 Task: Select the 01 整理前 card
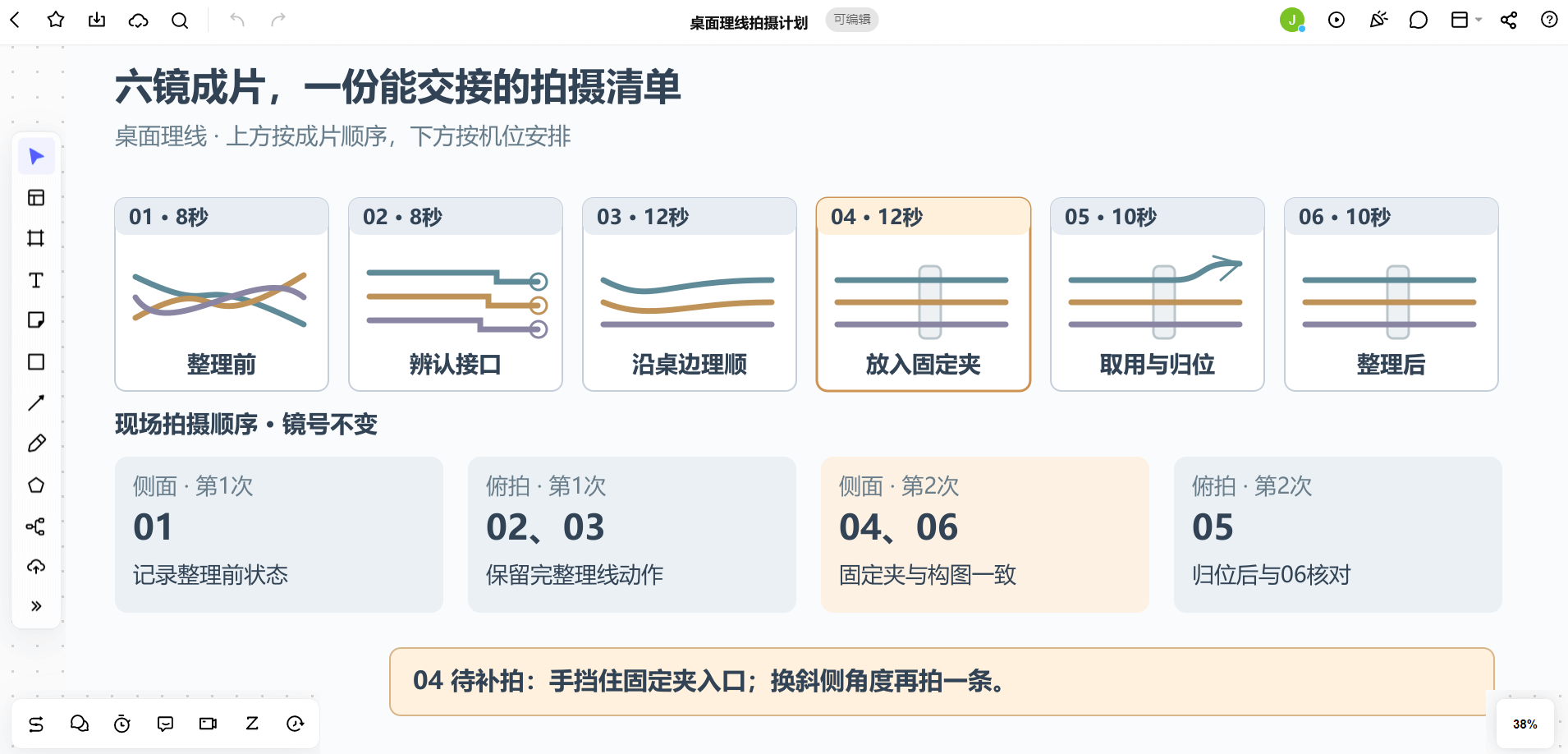[x=222, y=294]
